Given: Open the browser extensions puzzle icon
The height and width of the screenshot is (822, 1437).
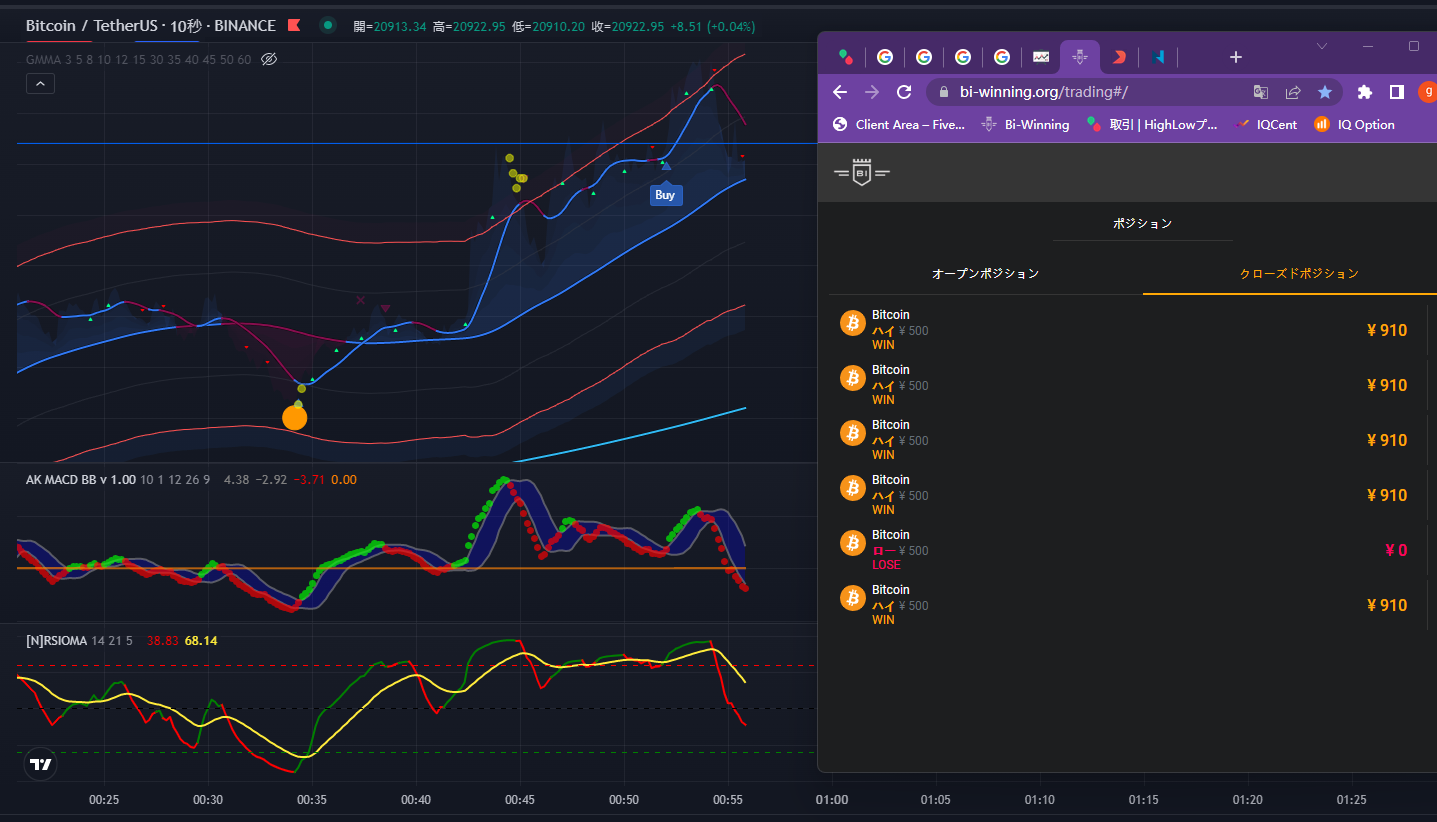Looking at the screenshot, I should pos(1364,92).
